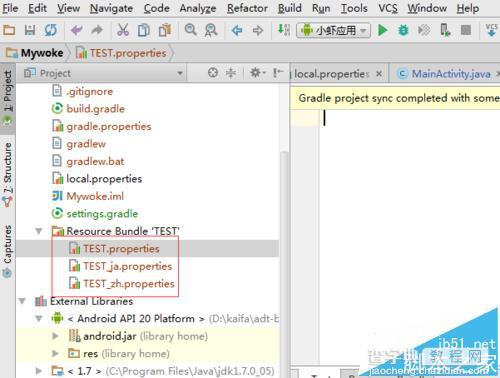Select the .gitignore file
Screen dimensions: 500x378
(83, 91)
